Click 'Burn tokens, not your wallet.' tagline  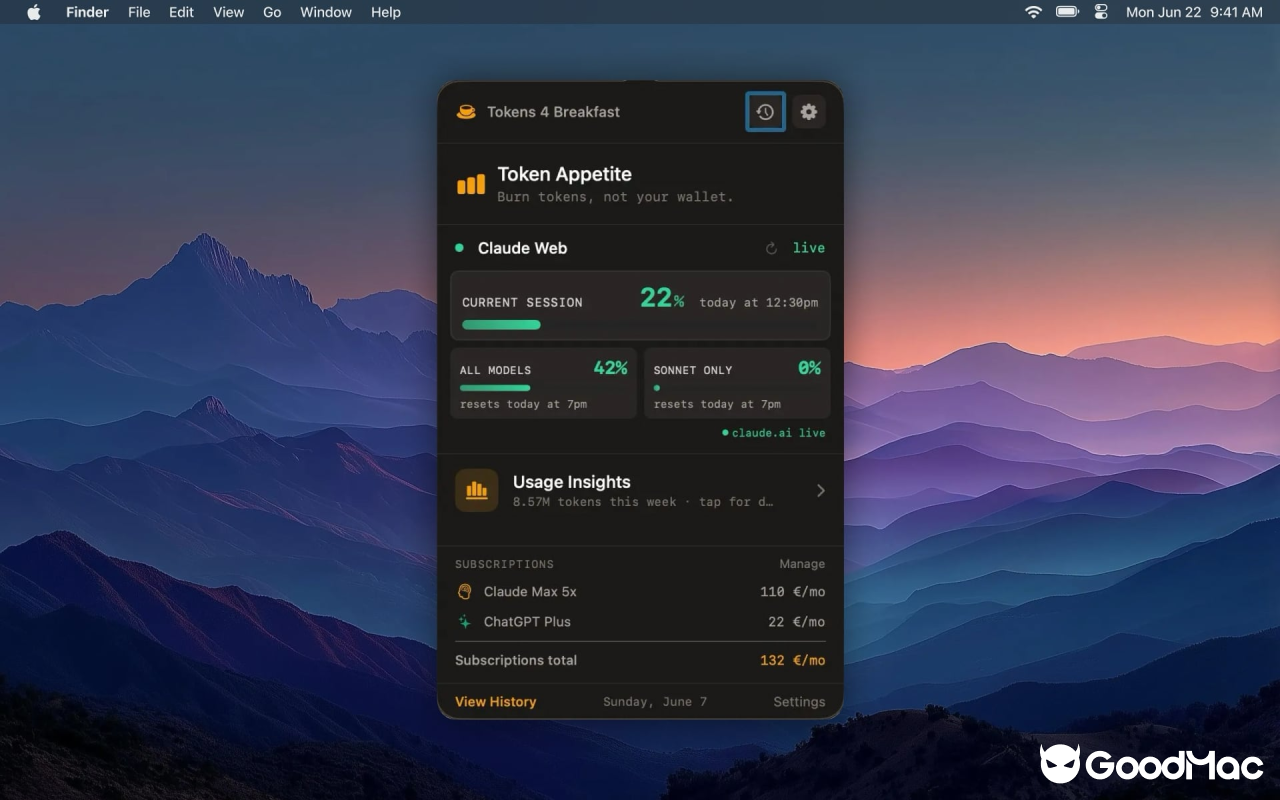(x=615, y=197)
